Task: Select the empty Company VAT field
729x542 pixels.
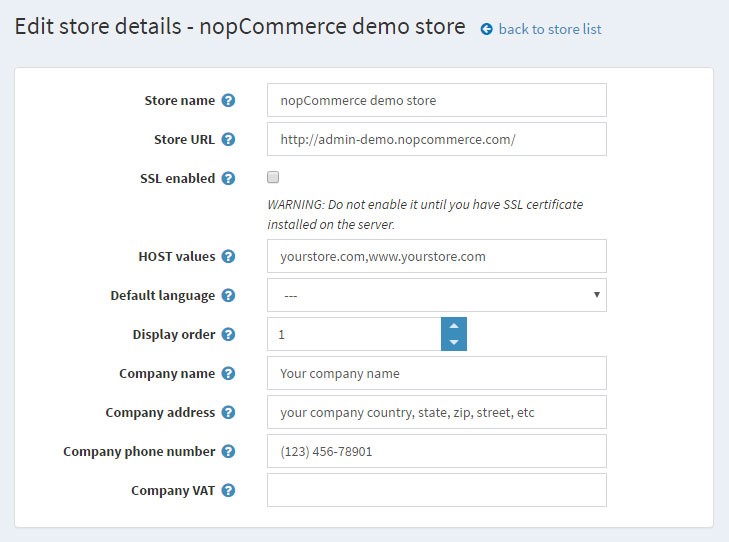Action: [437, 490]
